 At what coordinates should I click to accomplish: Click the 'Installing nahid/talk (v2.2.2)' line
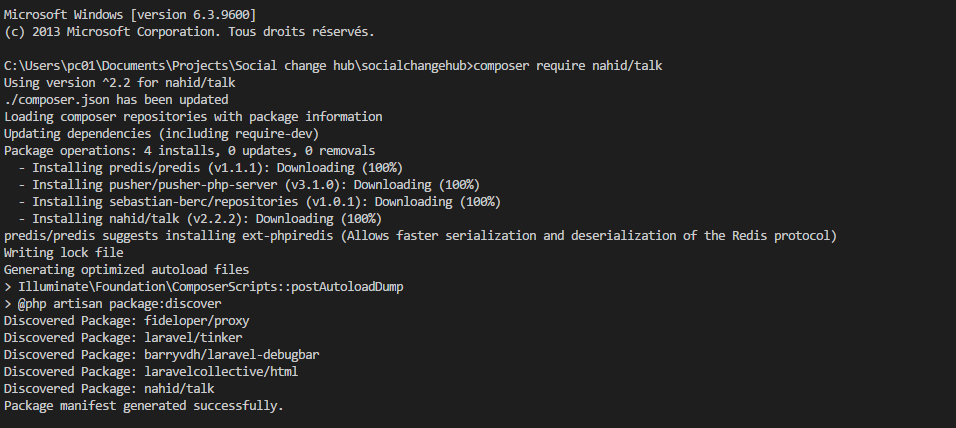(x=207, y=218)
